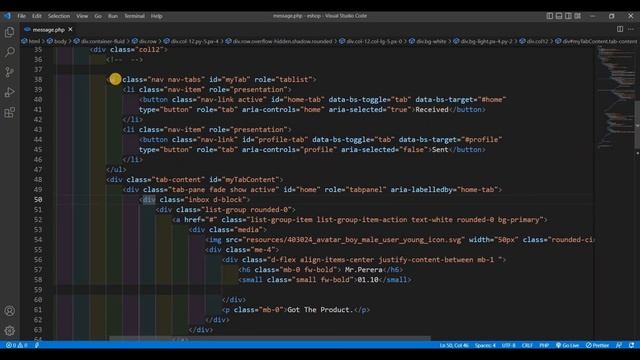640x360 pixels.
Task: Click the Go Live status button
Action: (x=567, y=345)
